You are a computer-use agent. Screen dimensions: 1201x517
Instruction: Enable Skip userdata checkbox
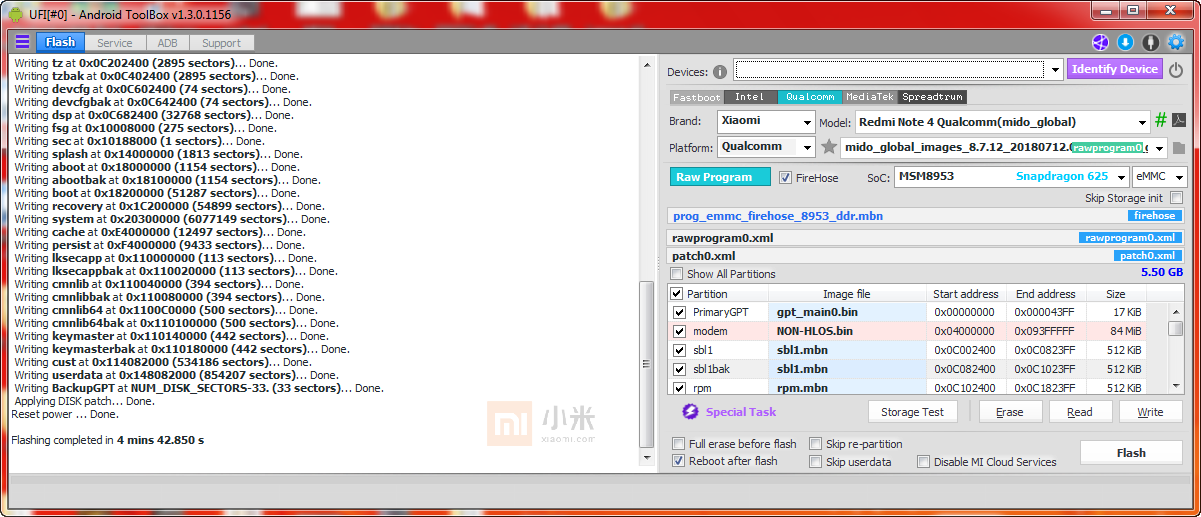[816, 462]
